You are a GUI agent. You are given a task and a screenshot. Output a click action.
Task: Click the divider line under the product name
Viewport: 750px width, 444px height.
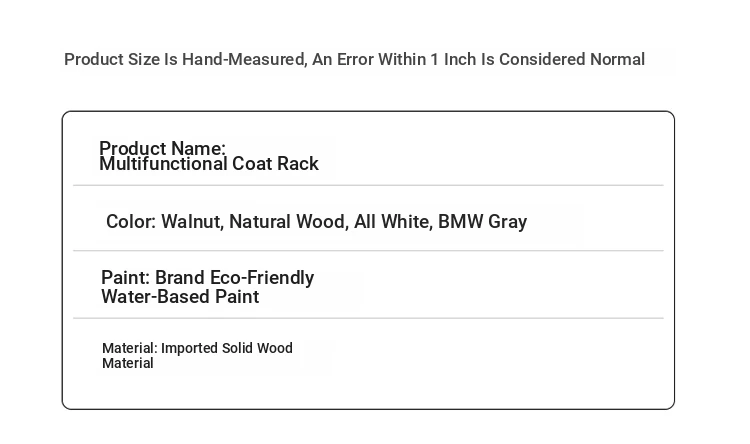[x=368, y=185]
